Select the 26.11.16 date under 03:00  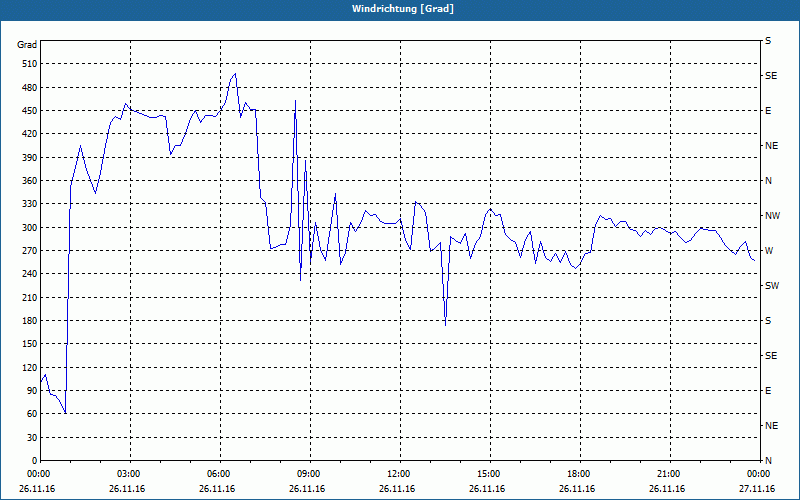pos(127,489)
